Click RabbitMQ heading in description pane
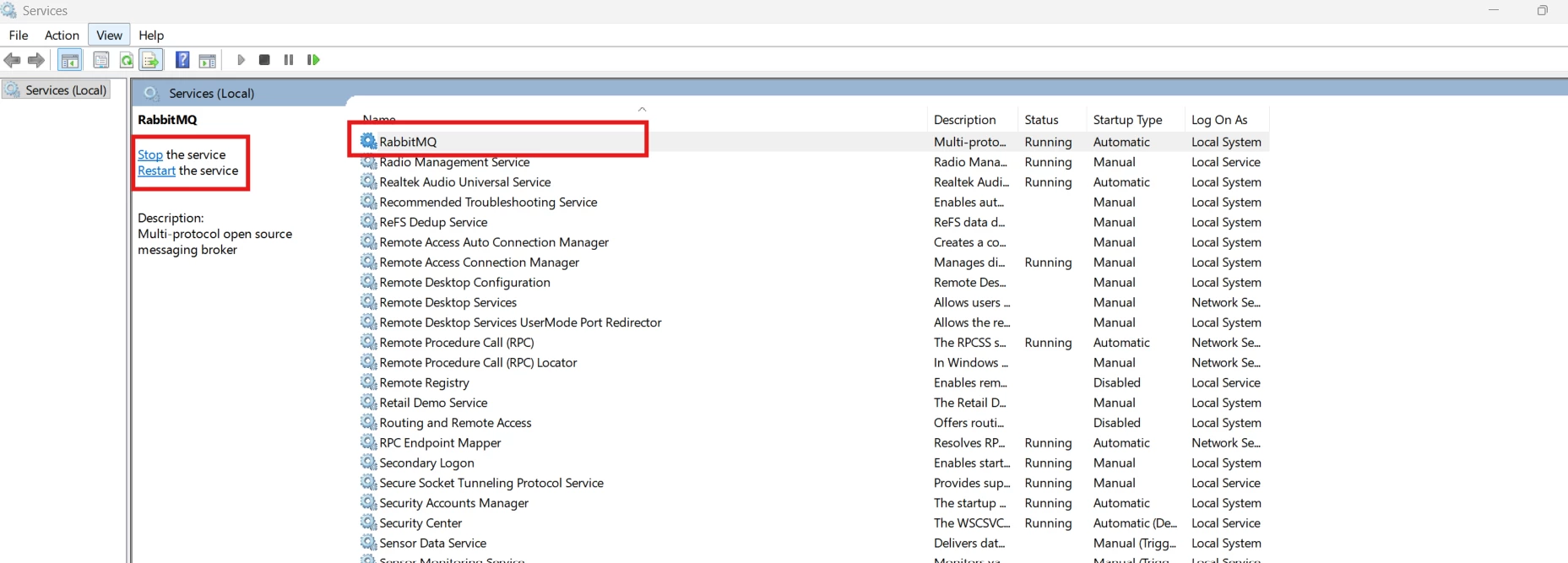1568x563 pixels. coord(167,120)
